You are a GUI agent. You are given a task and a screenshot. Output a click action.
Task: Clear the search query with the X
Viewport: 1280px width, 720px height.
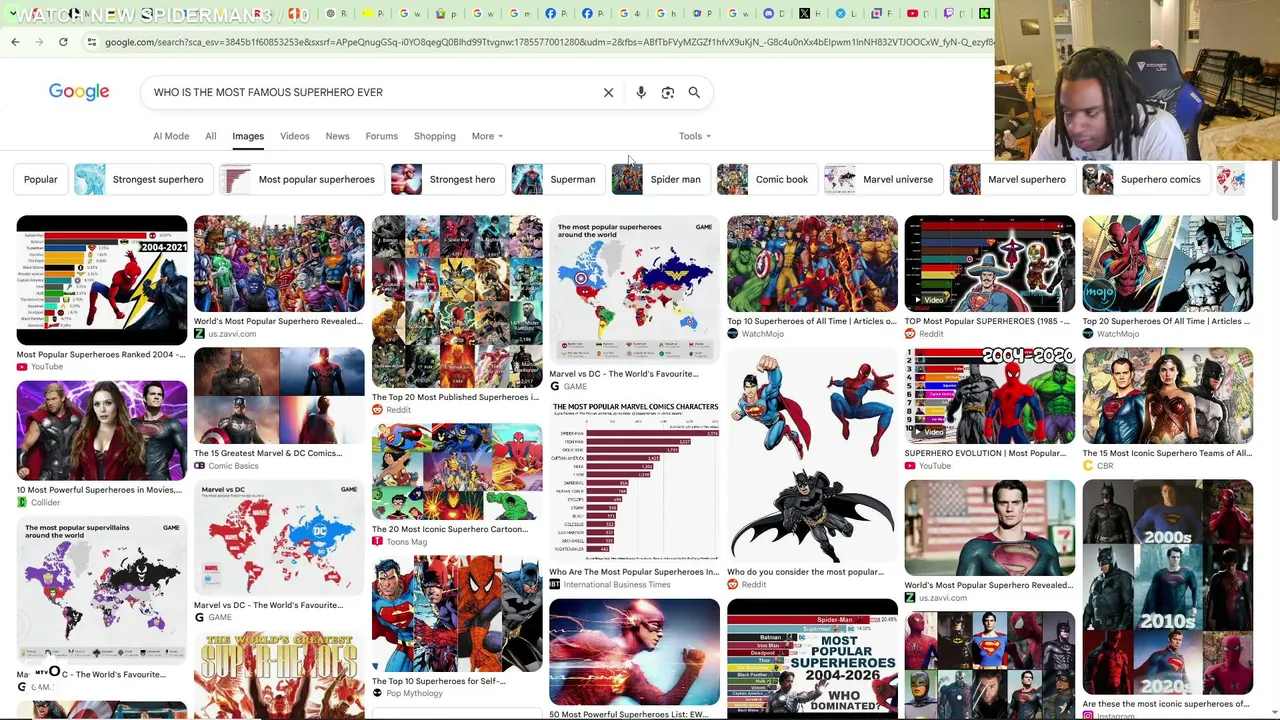coord(608,92)
